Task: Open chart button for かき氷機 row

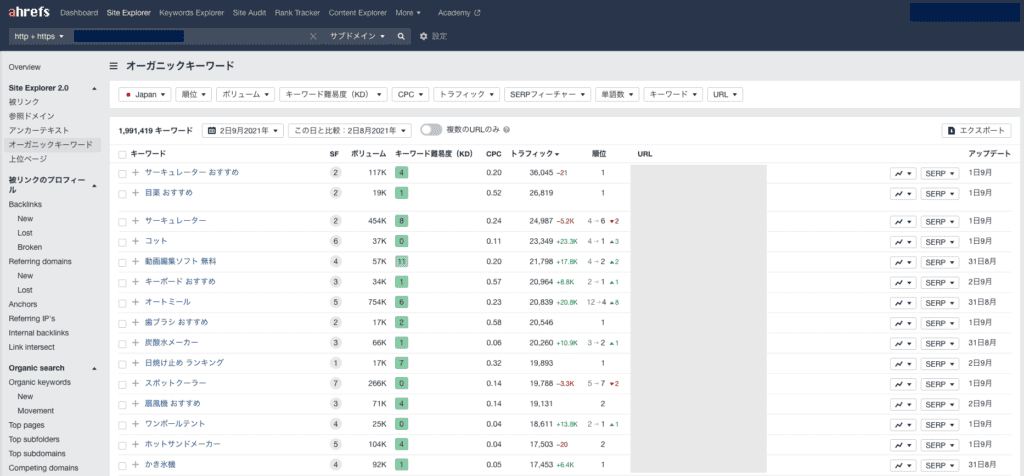Action: pos(903,466)
